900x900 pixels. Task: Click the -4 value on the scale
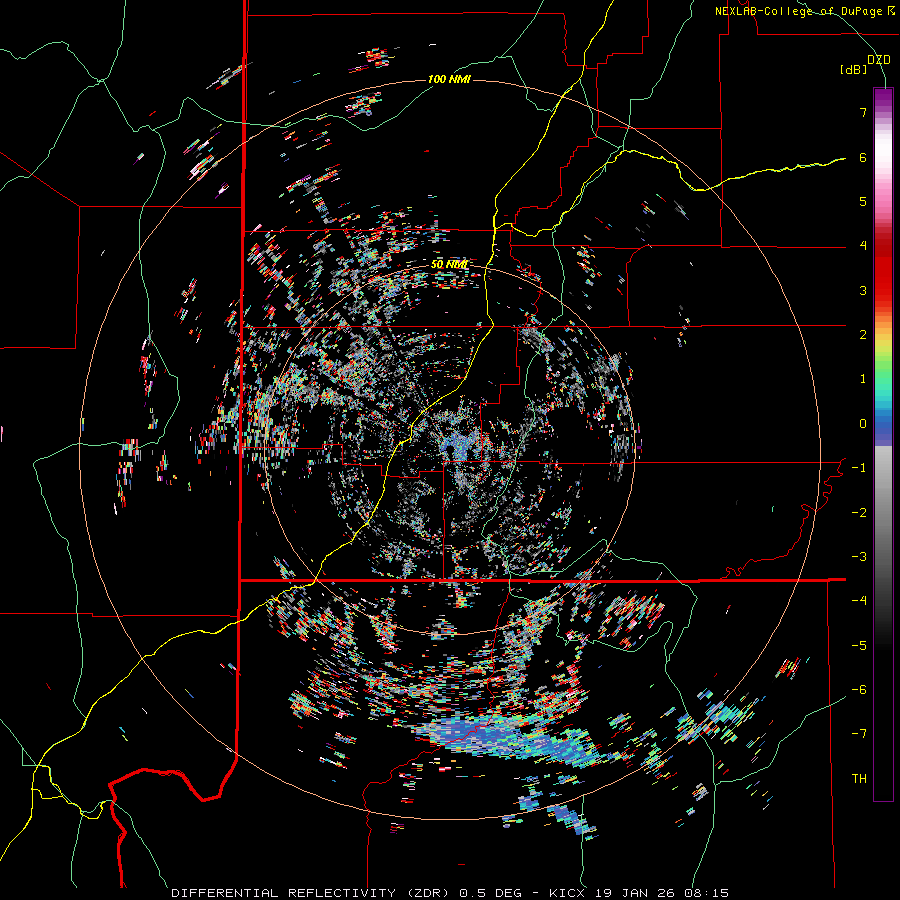pyautogui.click(x=859, y=601)
